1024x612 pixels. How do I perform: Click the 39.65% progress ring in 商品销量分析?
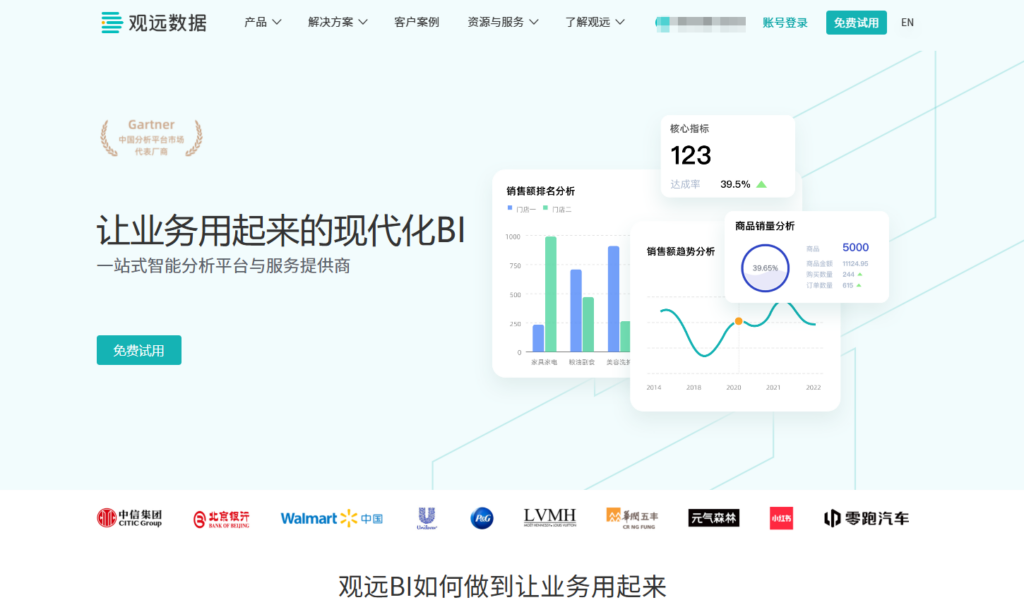(x=764, y=268)
